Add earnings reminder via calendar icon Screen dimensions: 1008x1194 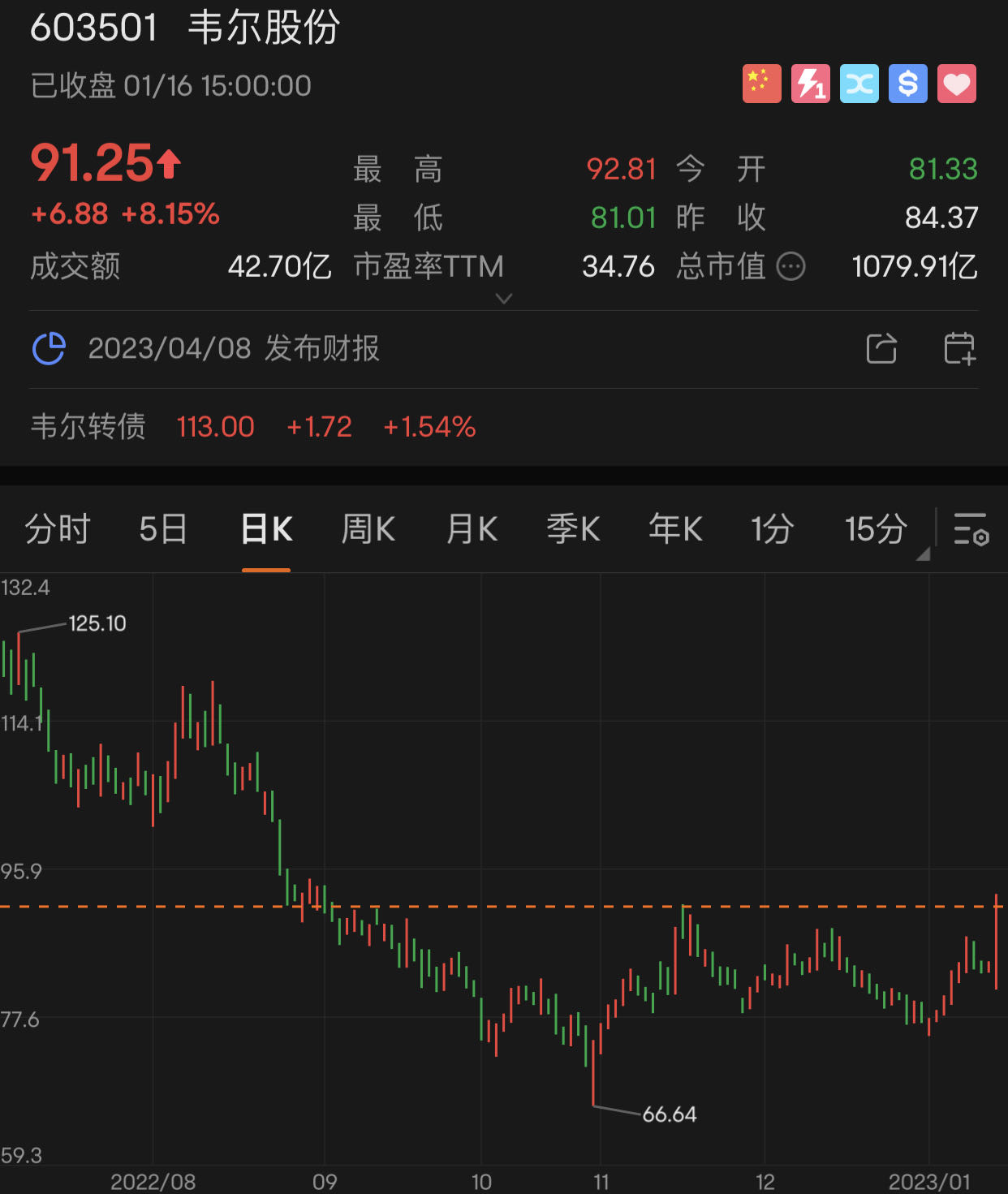click(x=959, y=349)
